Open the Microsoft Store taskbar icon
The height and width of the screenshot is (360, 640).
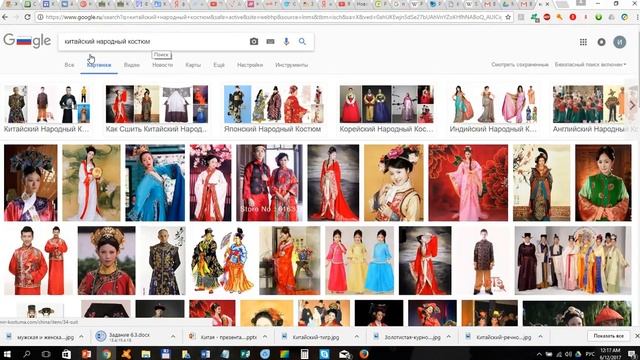click(x=66, y=354)
